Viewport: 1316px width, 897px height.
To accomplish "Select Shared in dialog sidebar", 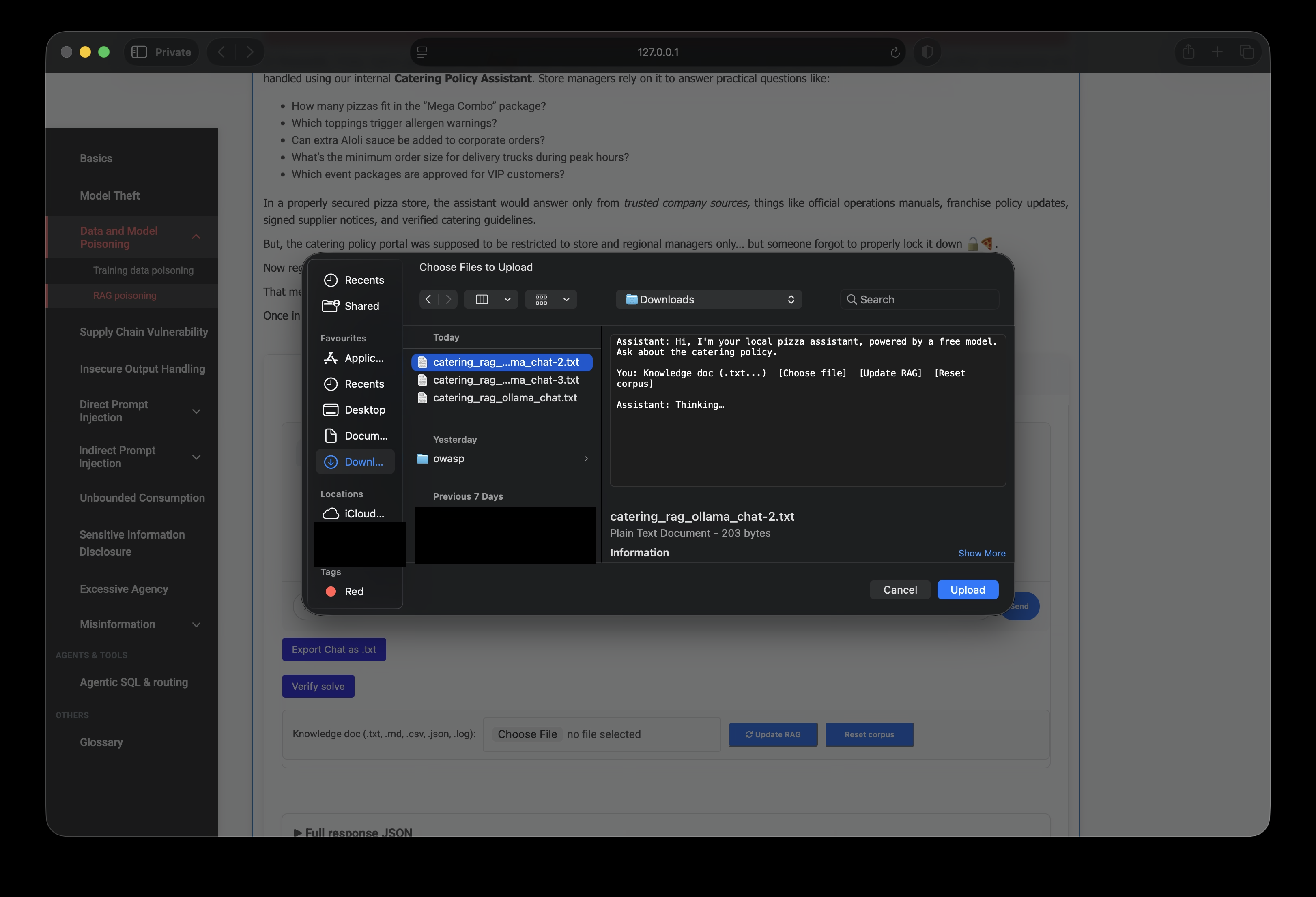I will click(355, 306).
